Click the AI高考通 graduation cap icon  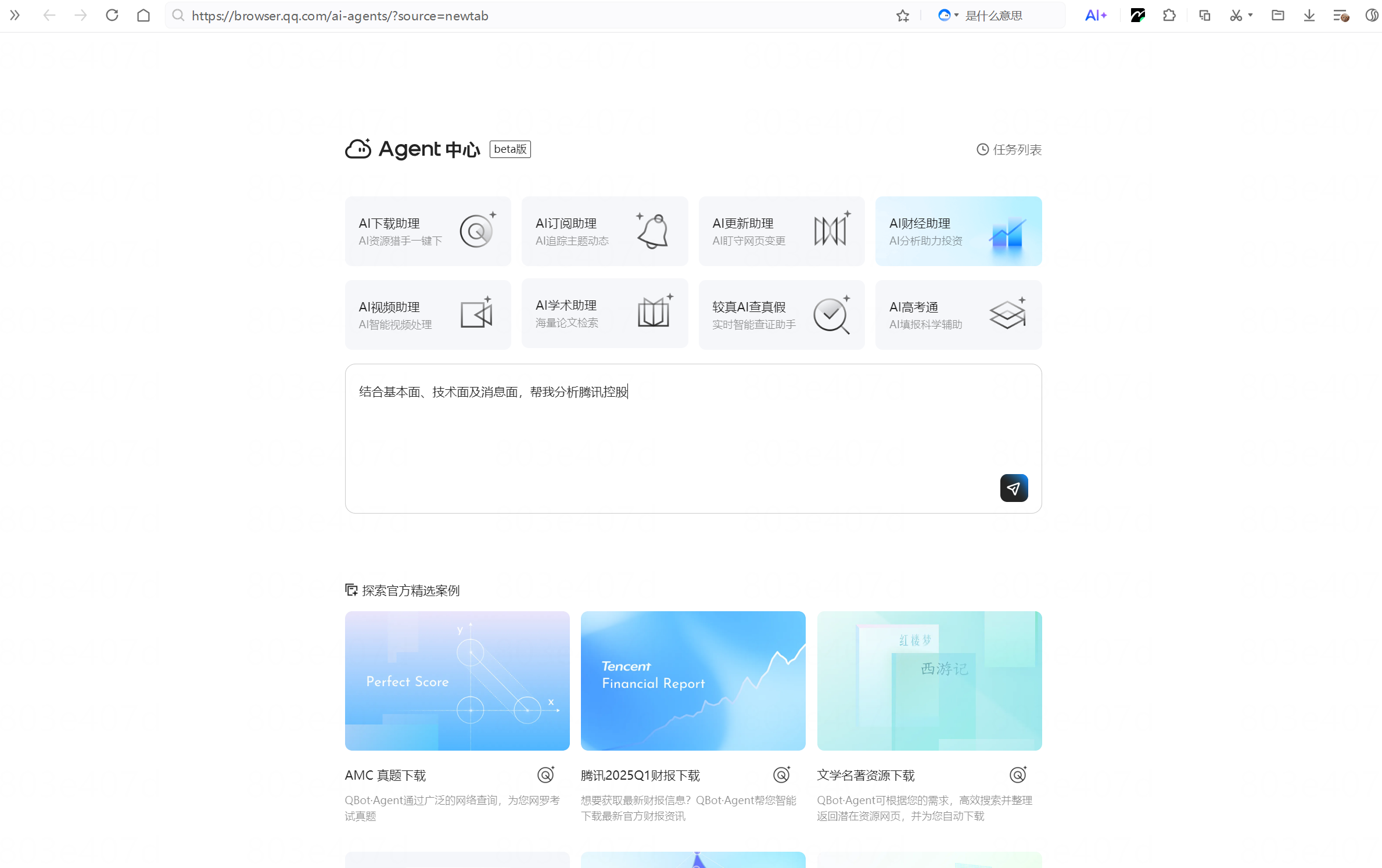[1008, 314]
